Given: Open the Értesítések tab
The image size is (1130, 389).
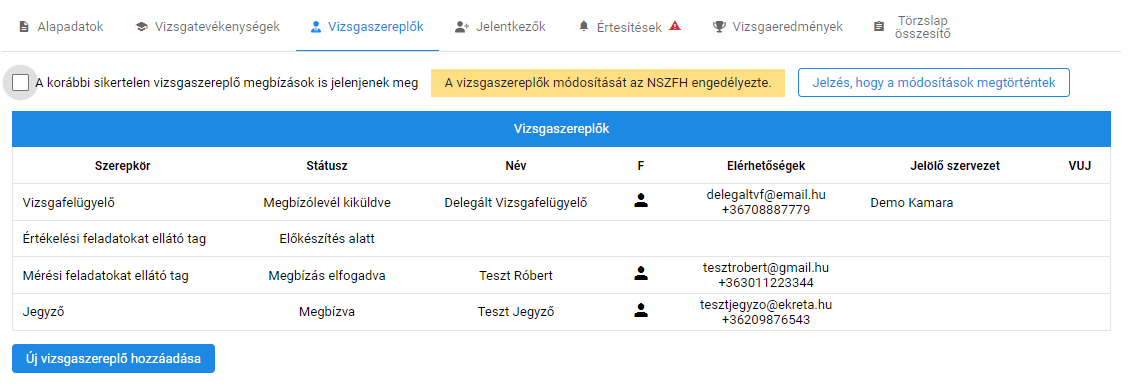Looking at the screenshot, I should point(629,27).
